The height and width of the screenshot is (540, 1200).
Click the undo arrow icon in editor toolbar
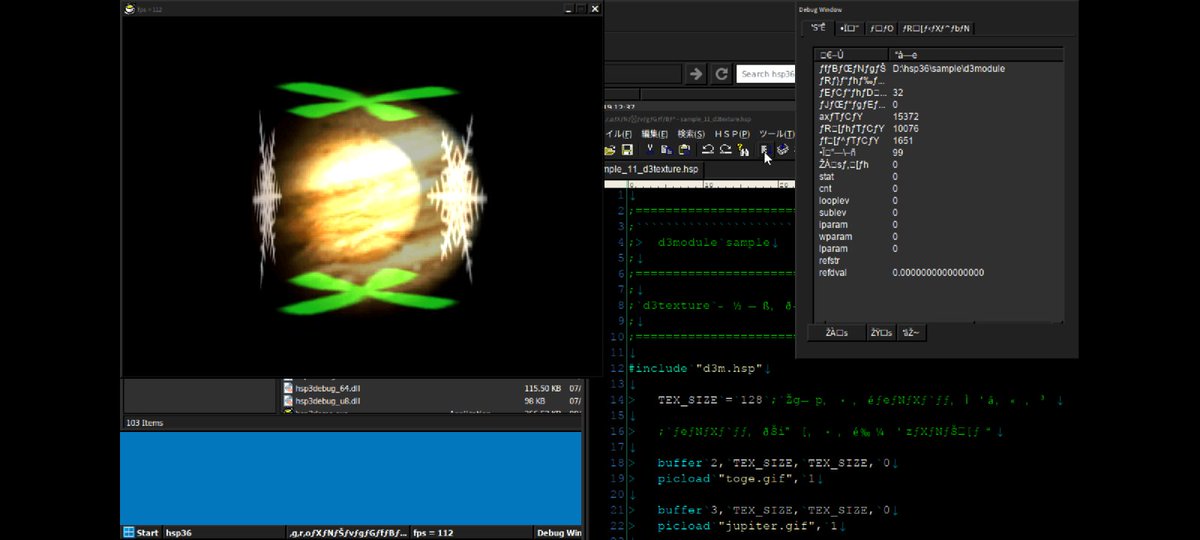click(708, 150)
